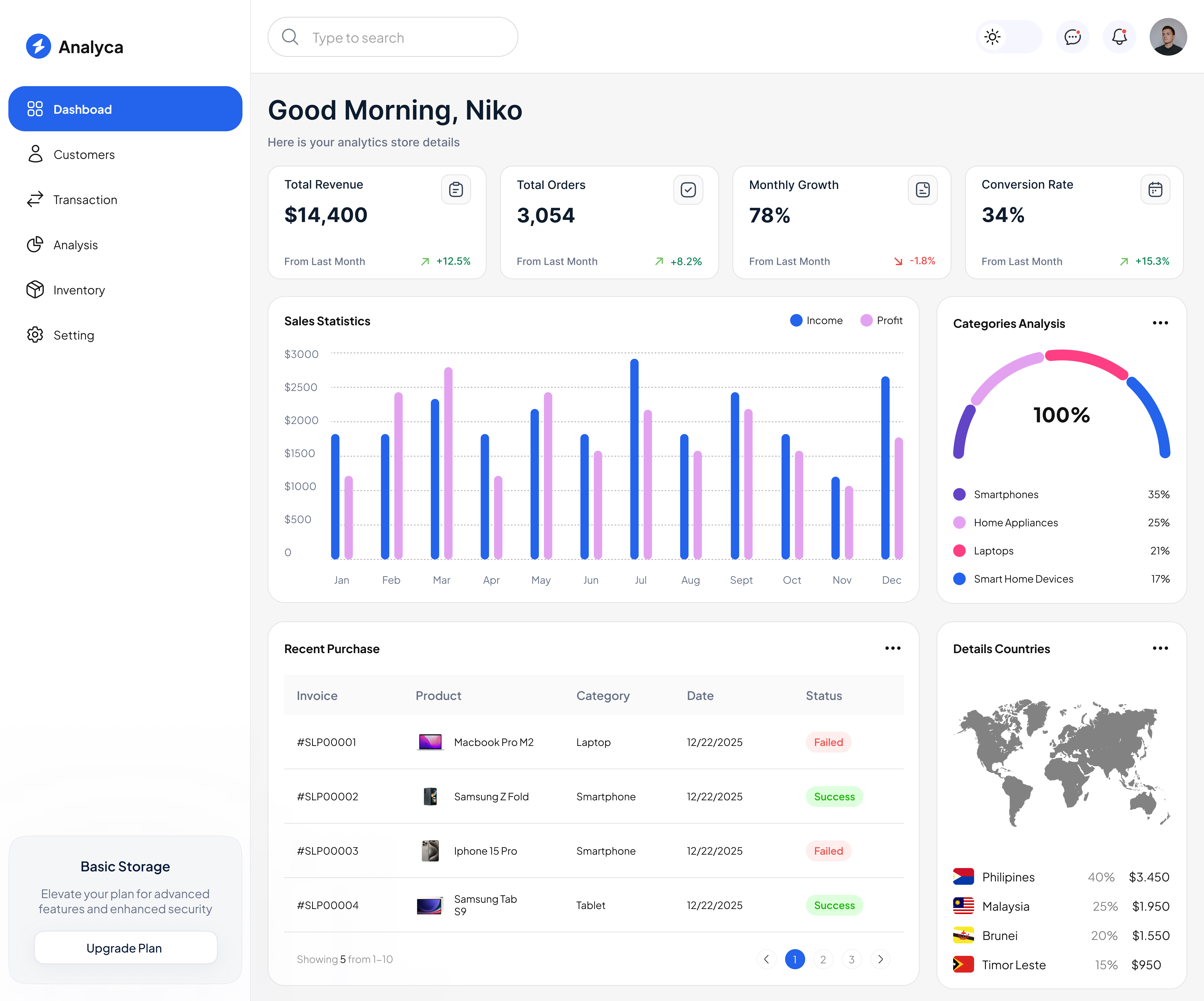Click the Home Appliances pink legend dot
The width and height of the screenshot is (1204, 1001).
pyautogui.click(x=959, y=522)
